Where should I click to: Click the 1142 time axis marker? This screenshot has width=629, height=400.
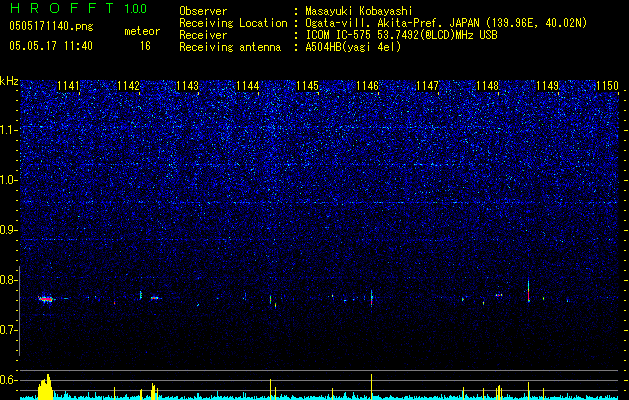click(x=128, y=86)
